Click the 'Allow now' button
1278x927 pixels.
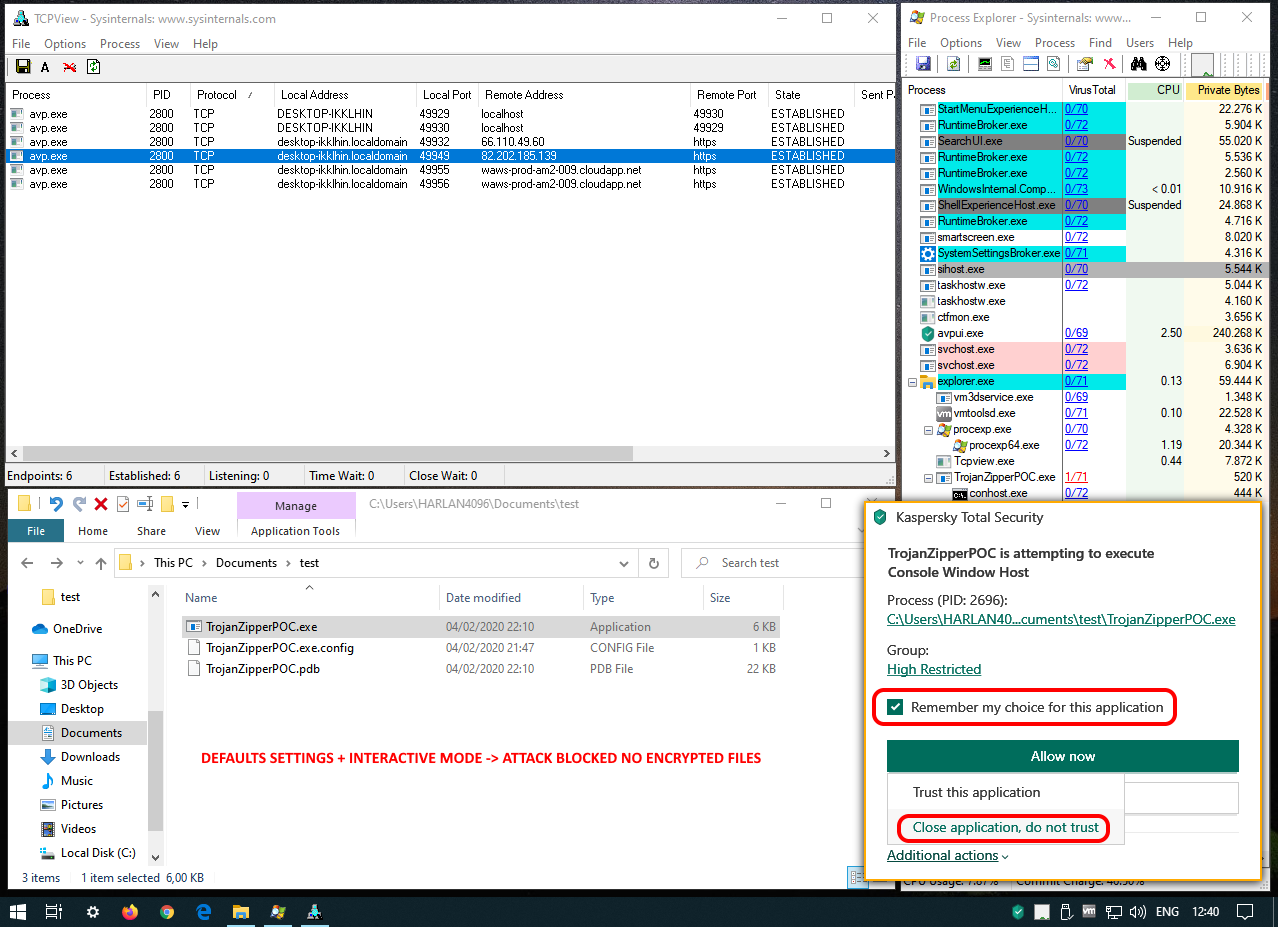point(1062,756)
